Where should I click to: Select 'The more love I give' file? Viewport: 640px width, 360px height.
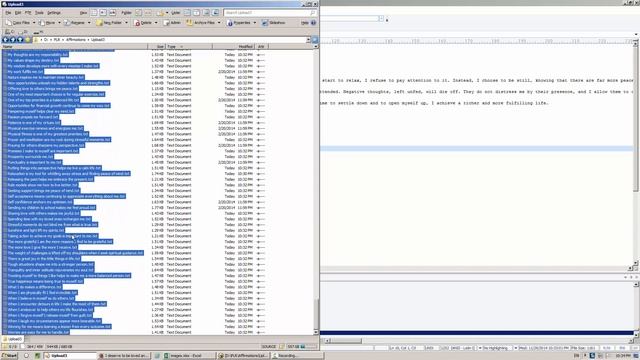coord(42,247)
